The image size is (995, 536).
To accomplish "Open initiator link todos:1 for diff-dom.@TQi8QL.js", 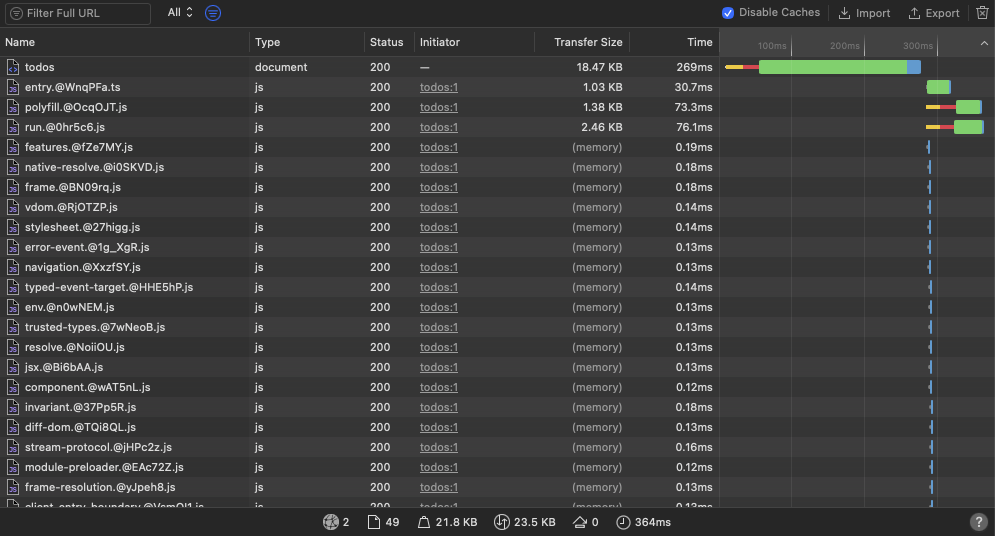I will pos(438,428).
